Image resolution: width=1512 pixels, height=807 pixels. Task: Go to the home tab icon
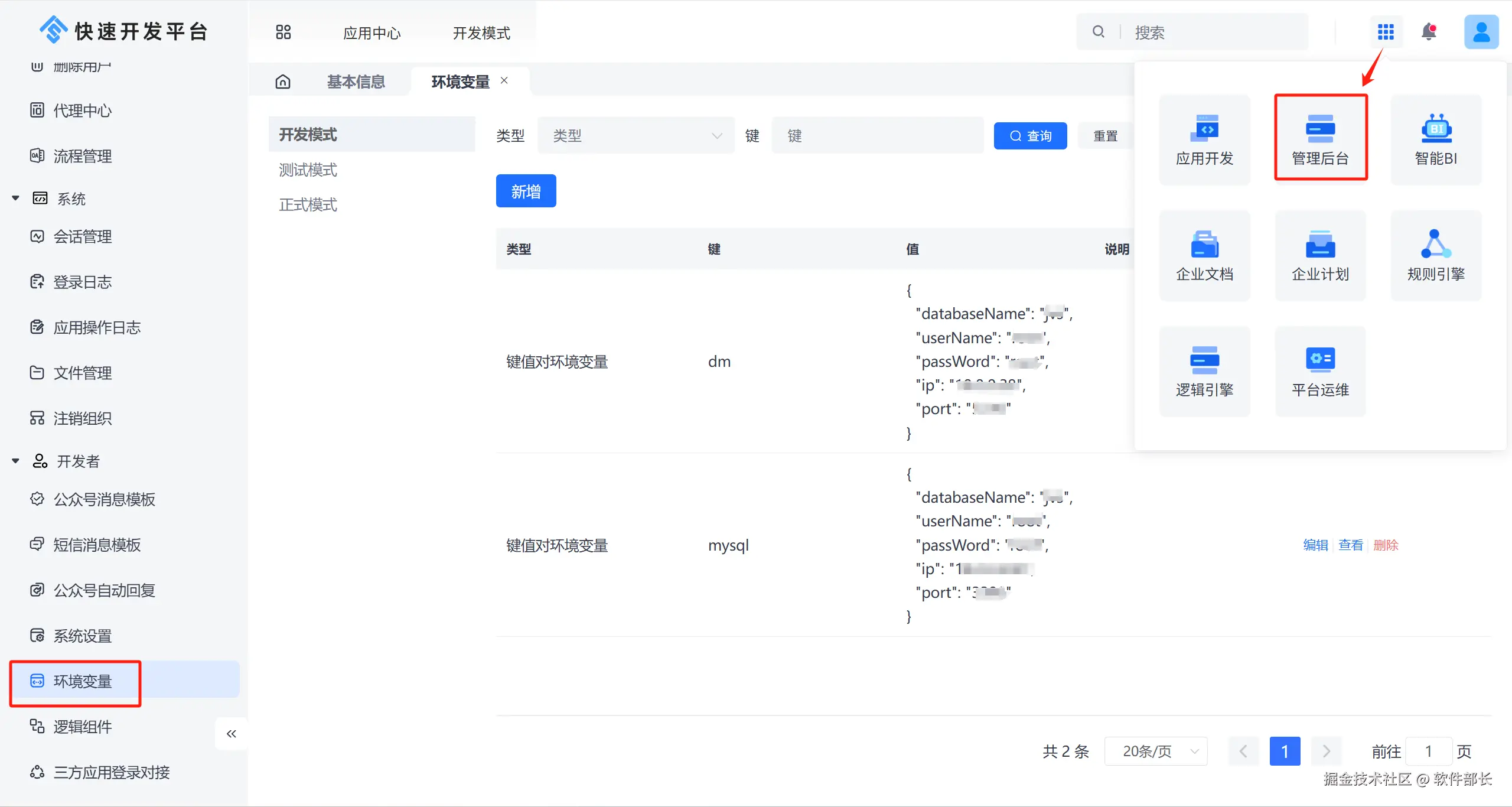coord(283,82)
